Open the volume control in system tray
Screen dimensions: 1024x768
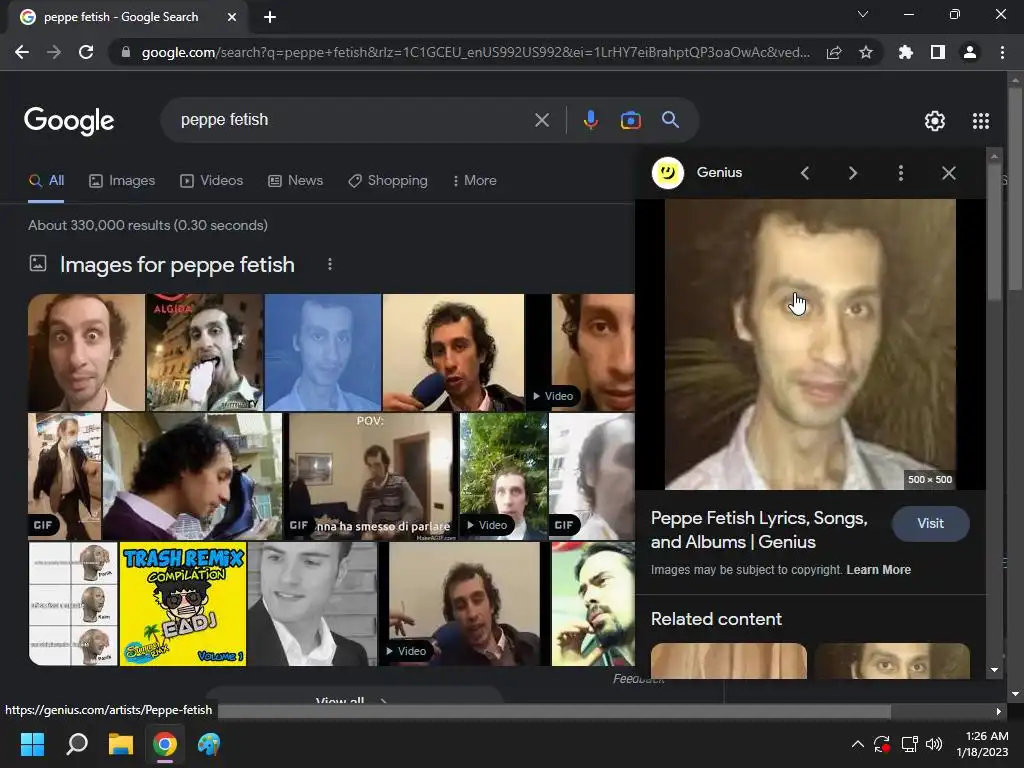pyautogui.click(x=934, y=744)
